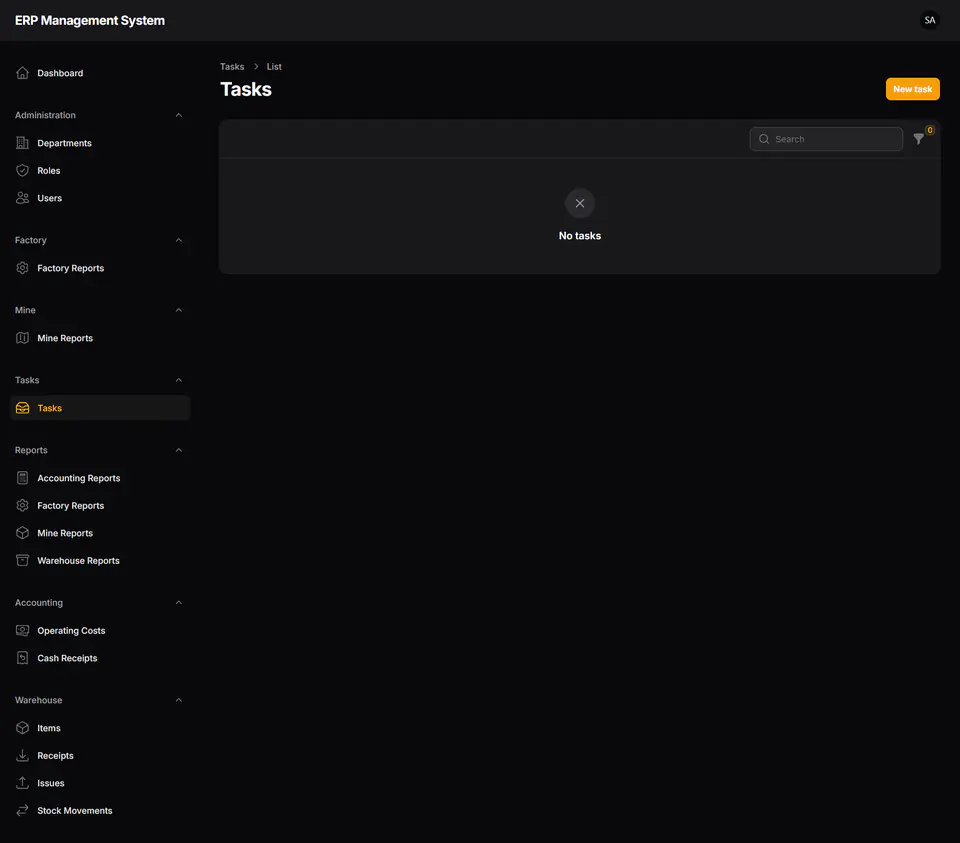This screenshot has width=960, height=843.
Task: Open Mine Reports label under Reports section
Action: point(65,533)
